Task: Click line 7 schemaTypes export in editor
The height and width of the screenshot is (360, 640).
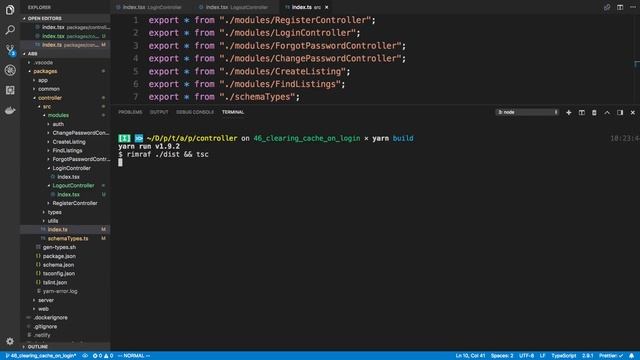Action: (224, 97)
